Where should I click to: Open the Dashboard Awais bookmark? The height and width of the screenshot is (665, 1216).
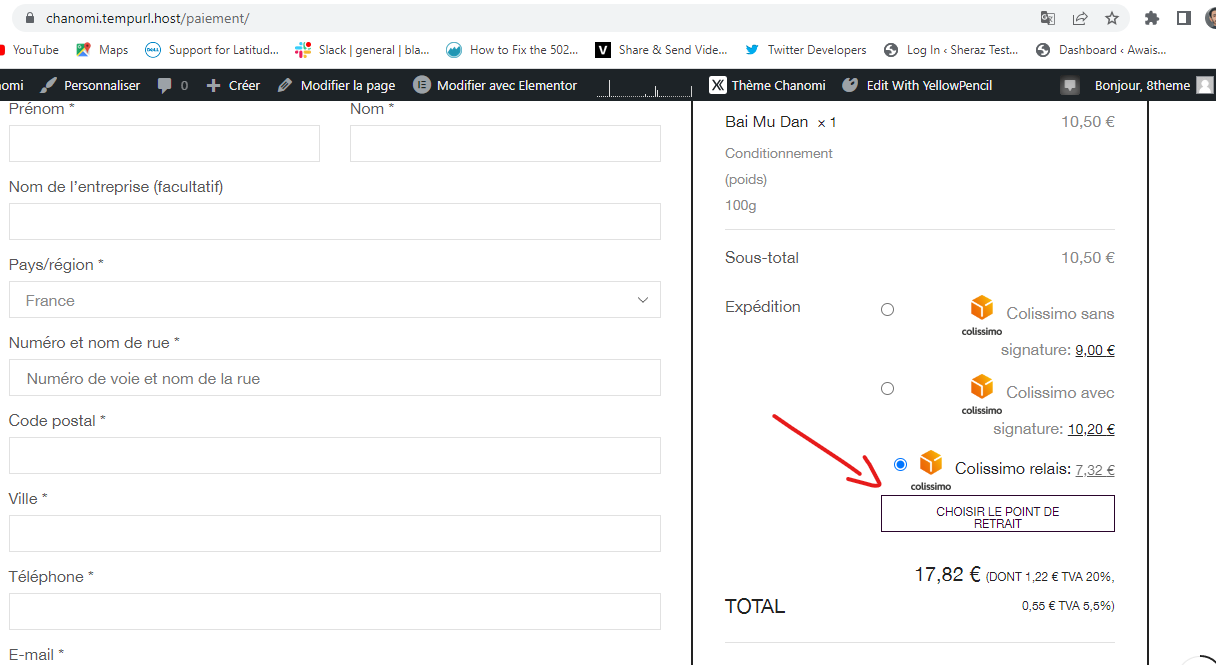(x=1101, y=50)
